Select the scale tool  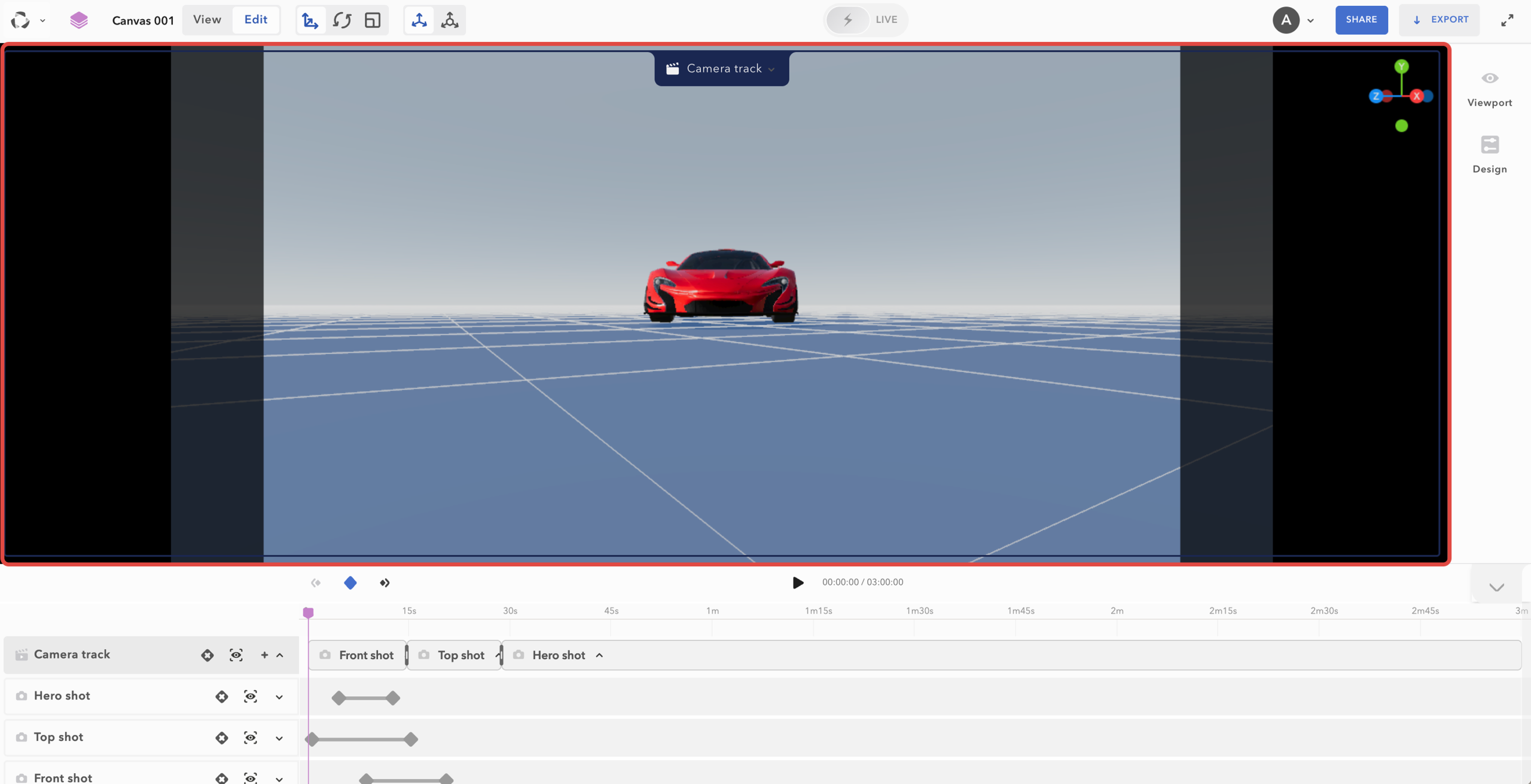(x=373, y=20)
